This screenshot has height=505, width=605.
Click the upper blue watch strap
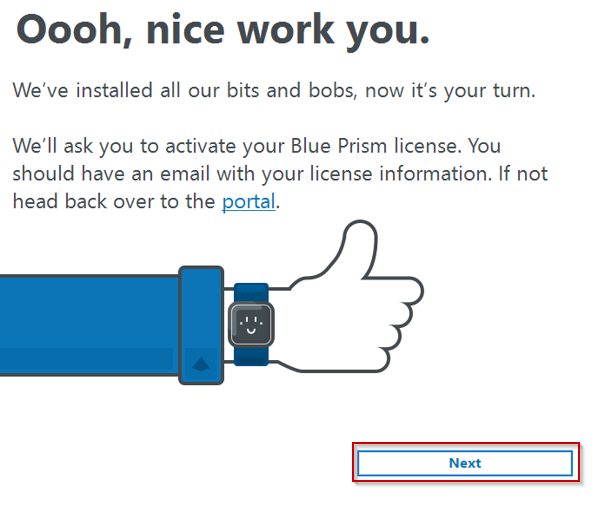251,293
